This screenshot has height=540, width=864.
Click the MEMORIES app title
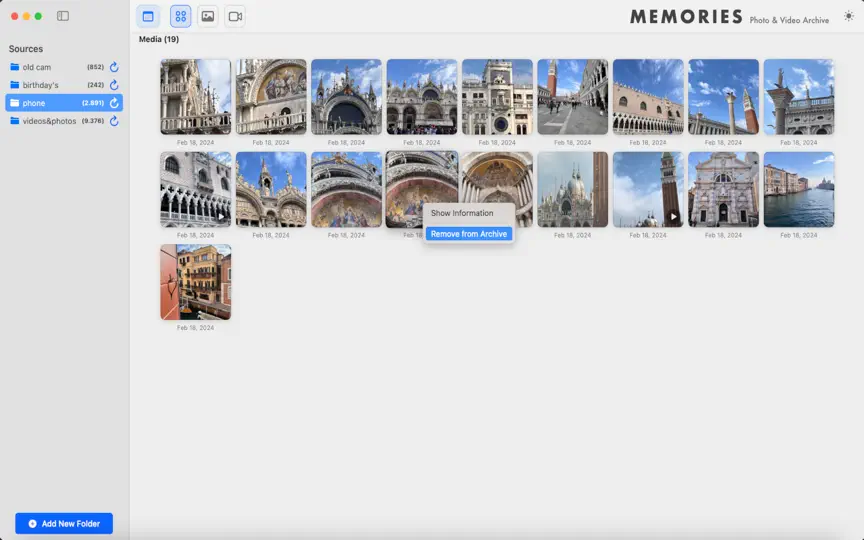pyautogui.click(x=686, y=17)
